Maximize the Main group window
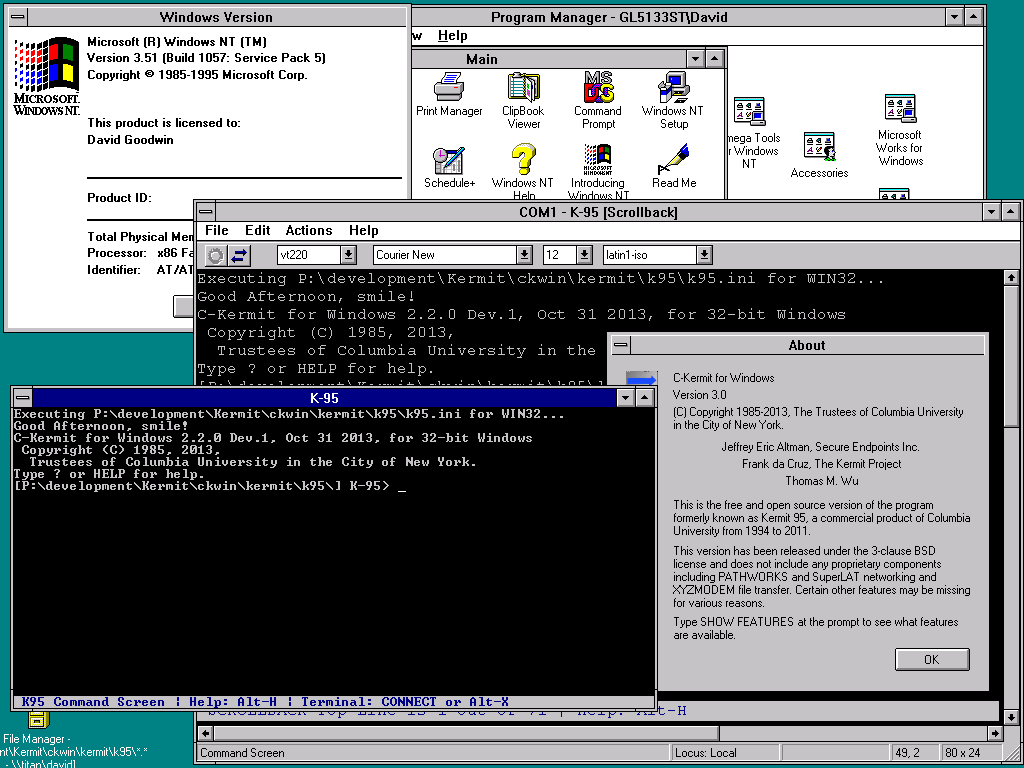 pyautogui.click(x=714, y=59)
